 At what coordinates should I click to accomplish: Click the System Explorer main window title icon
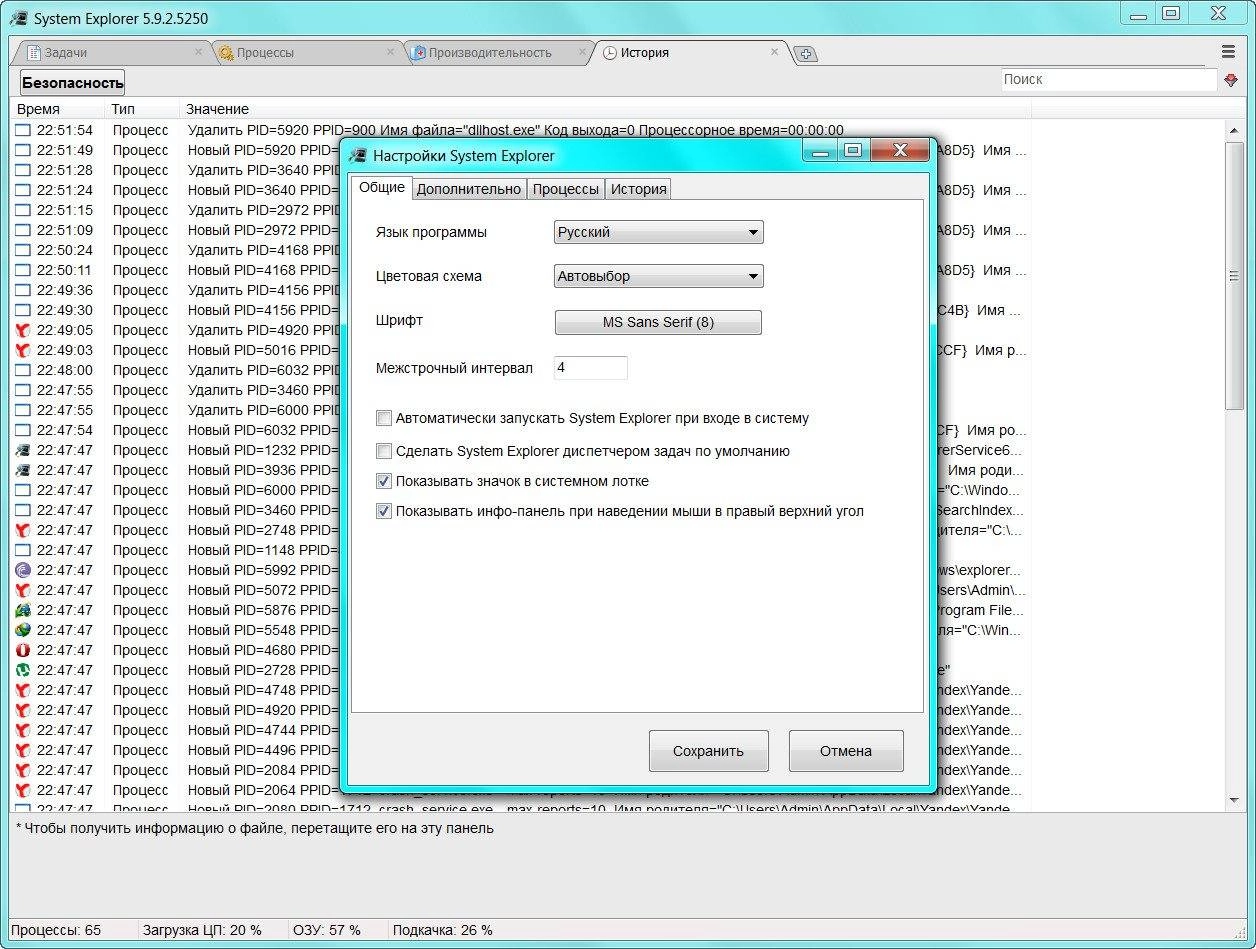[18, 17]
